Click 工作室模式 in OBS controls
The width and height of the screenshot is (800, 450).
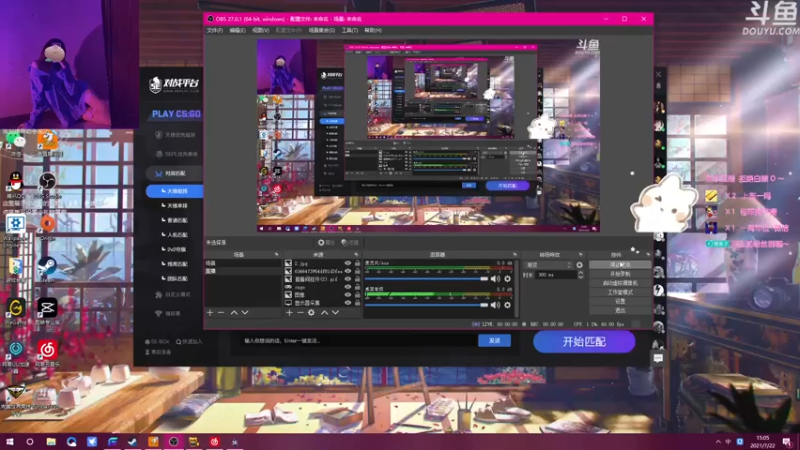(620, 292)
